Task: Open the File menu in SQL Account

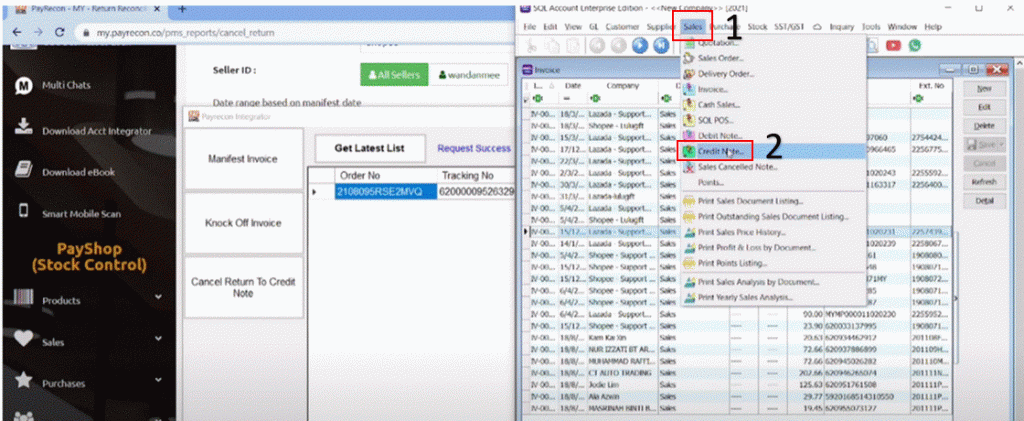Action: [x=529, y=27]
